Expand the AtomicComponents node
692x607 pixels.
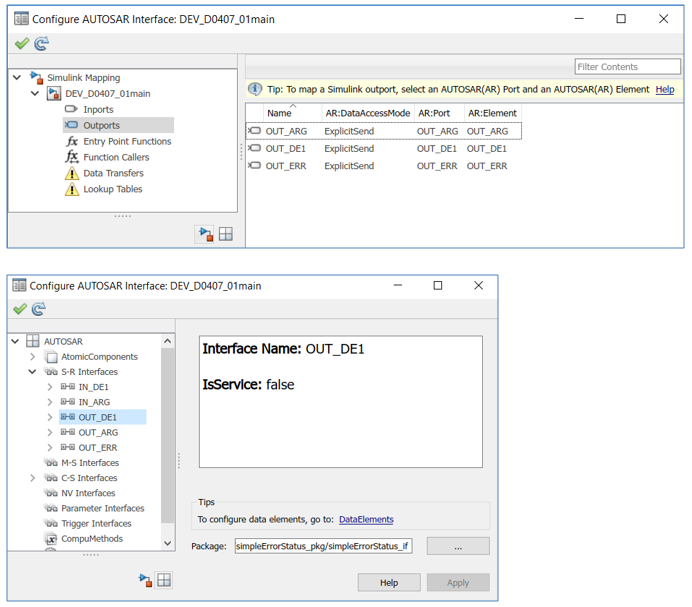32,356
